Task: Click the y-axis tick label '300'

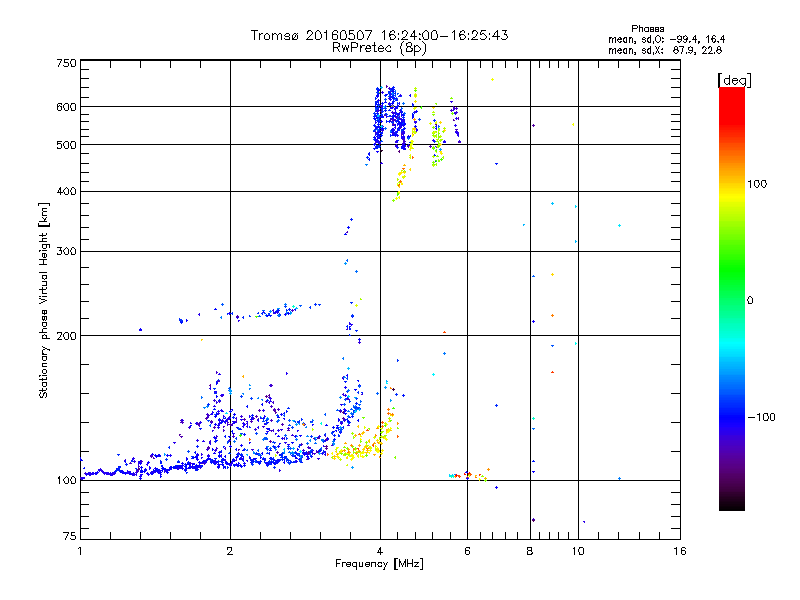Action: (x=66, y=251)
